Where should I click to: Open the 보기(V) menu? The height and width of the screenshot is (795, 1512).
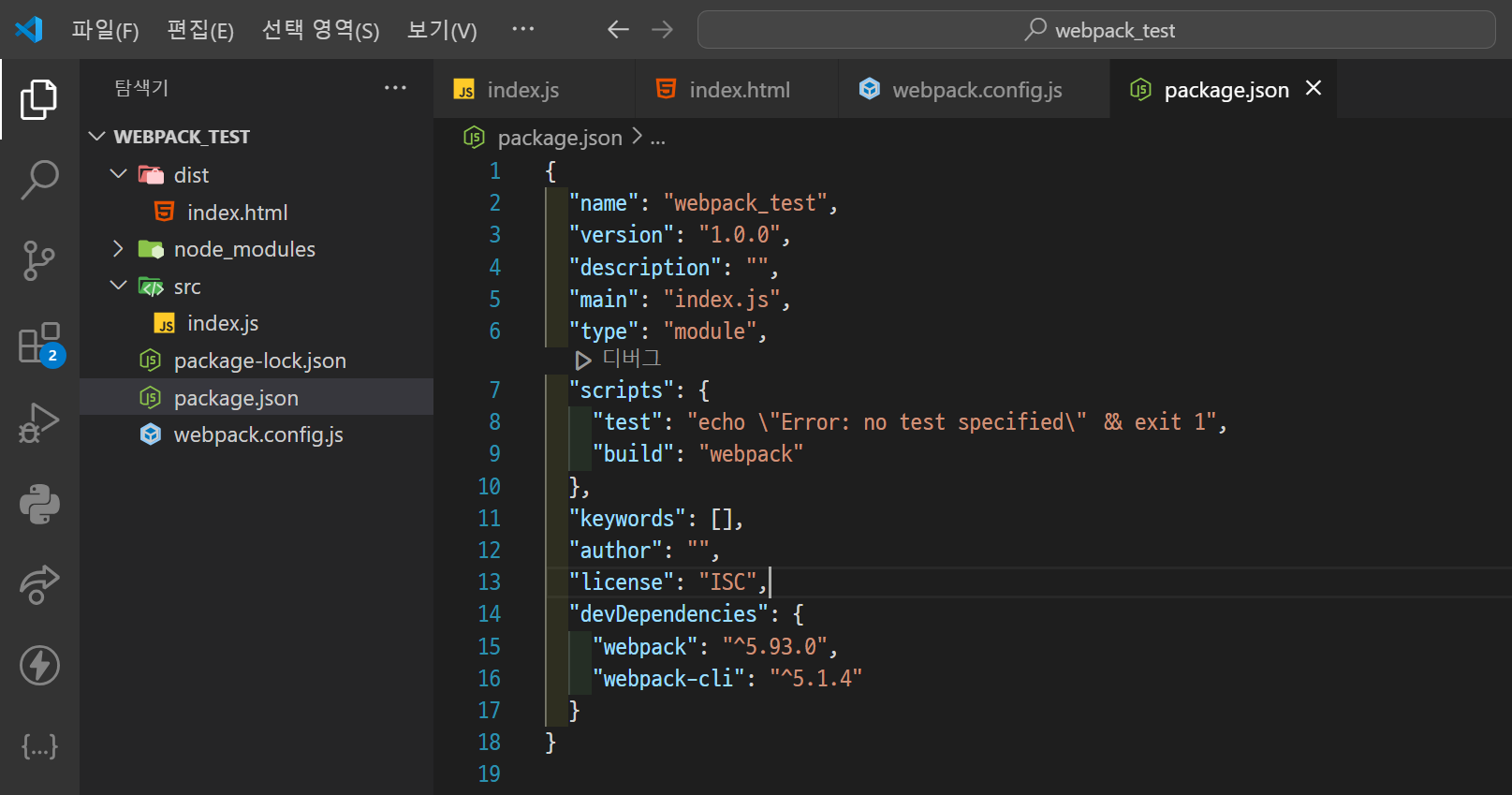pyautogui.click(x=442, y=30)
